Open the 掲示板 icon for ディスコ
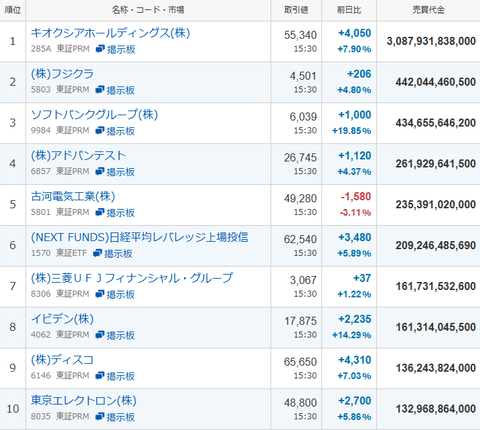 (115, 376)
